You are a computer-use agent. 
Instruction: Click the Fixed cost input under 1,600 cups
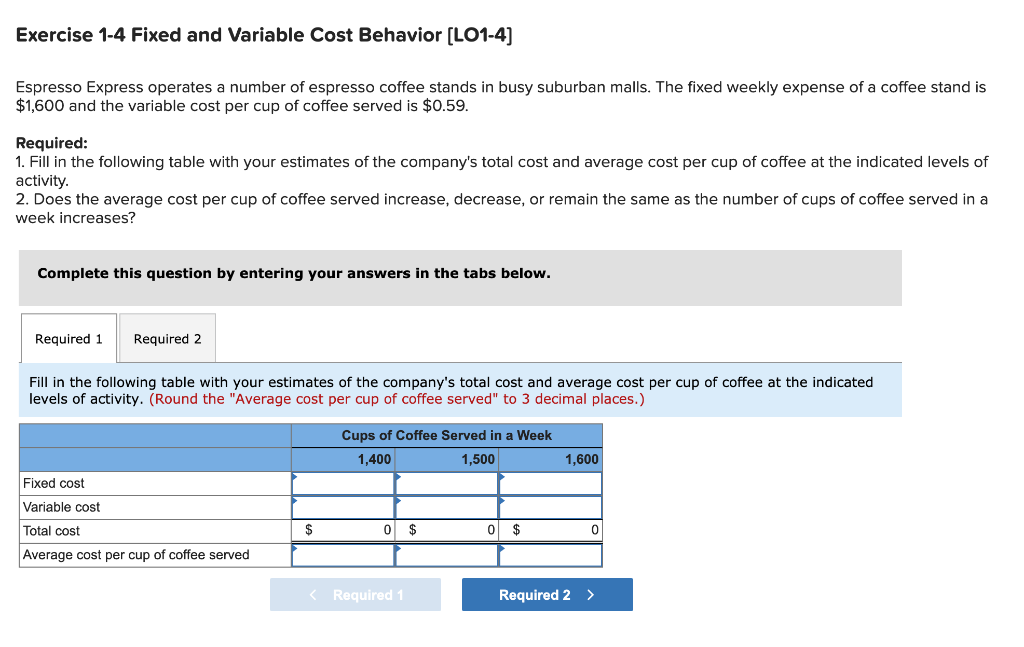[x=551, y=483]
